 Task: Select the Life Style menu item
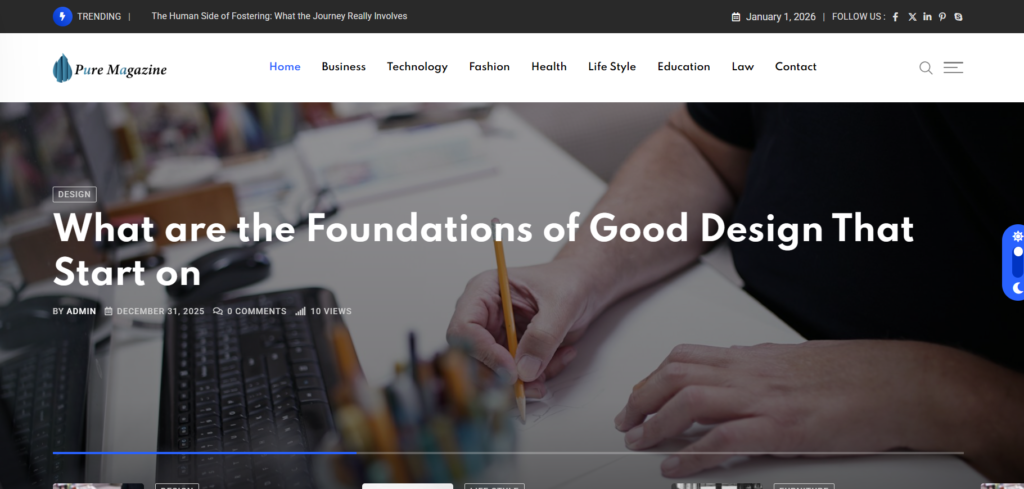[612, 67]
